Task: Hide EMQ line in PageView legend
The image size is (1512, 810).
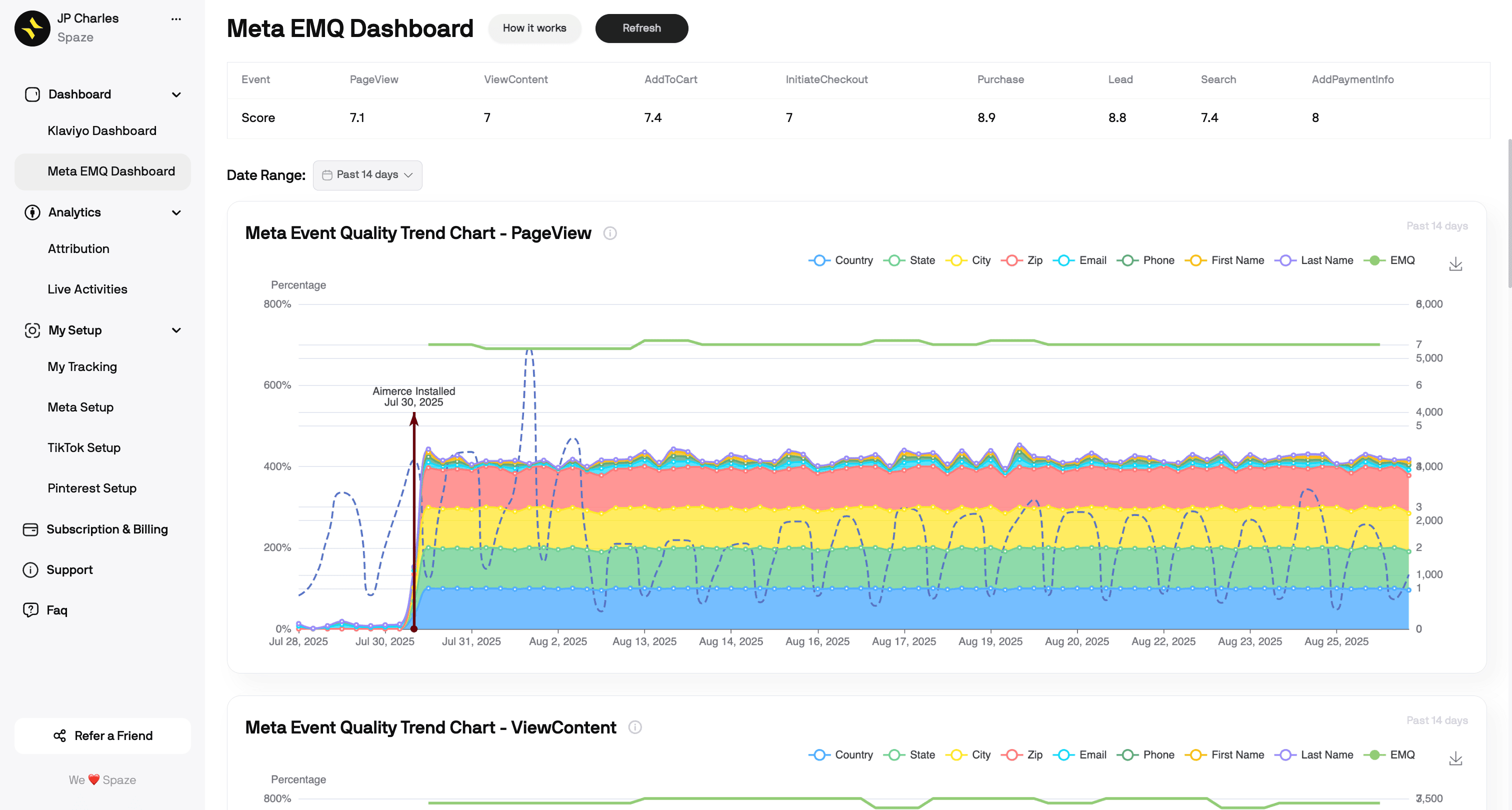Action: pos(1389,260)
